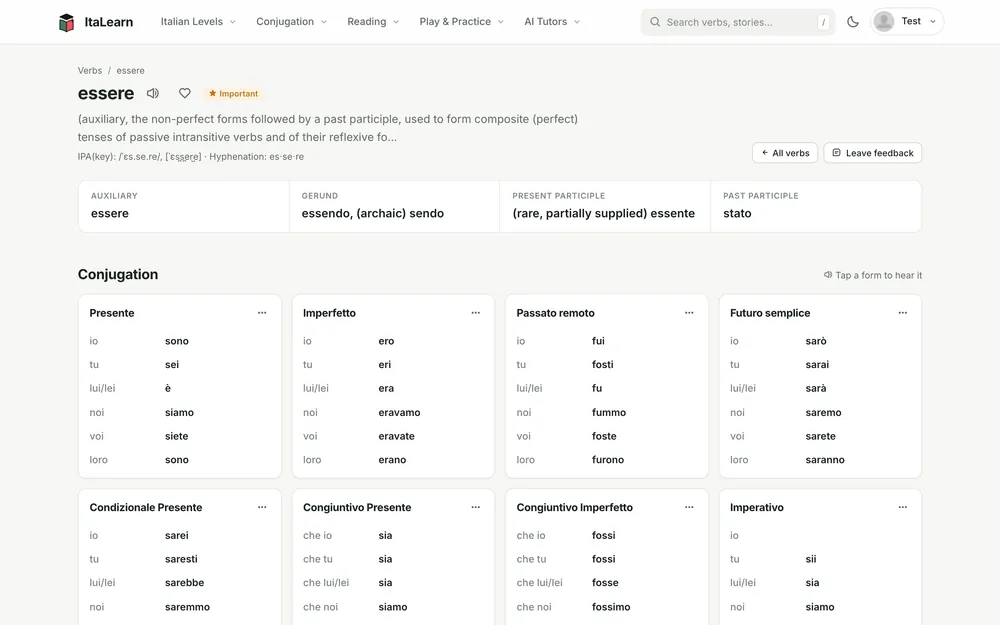
Task: Click Condizionale form 'sarei'
Action: 177,536
